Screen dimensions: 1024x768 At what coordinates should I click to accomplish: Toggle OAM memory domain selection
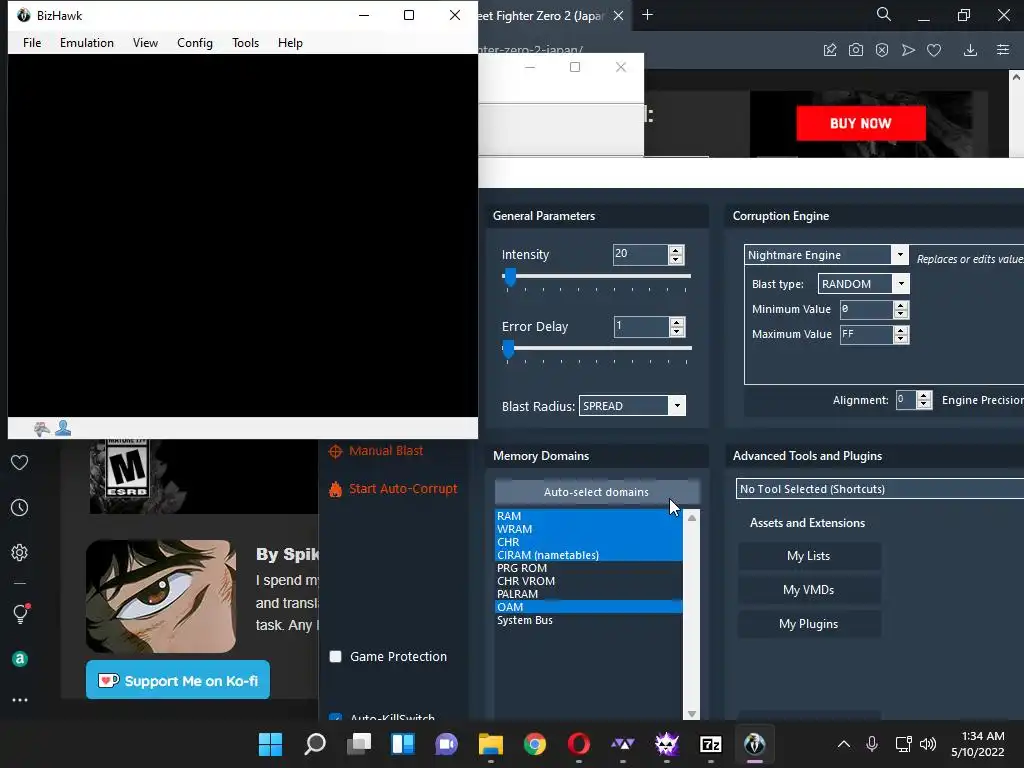coord(588,607)
